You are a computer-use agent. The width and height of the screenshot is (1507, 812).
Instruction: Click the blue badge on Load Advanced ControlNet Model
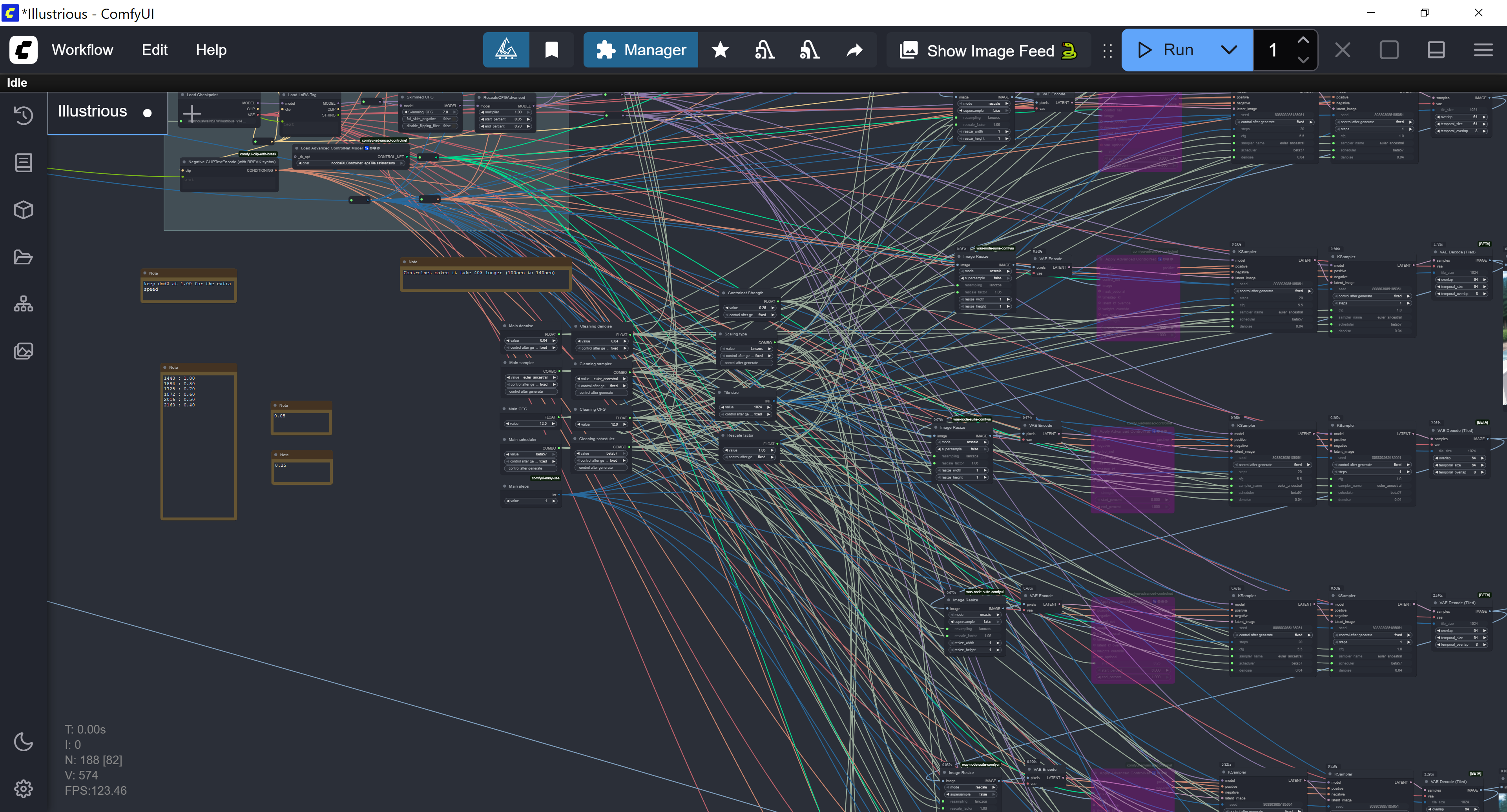pos(367,148)
